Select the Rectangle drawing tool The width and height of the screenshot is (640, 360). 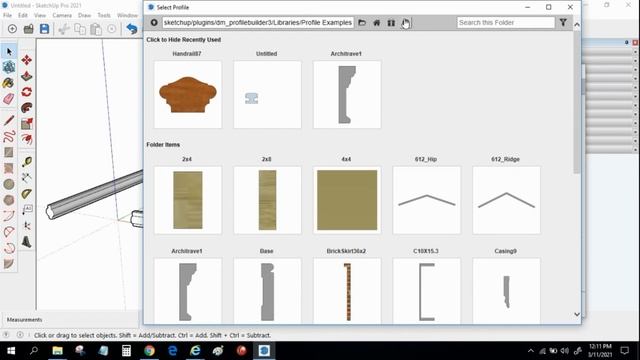tap(9, 152)
